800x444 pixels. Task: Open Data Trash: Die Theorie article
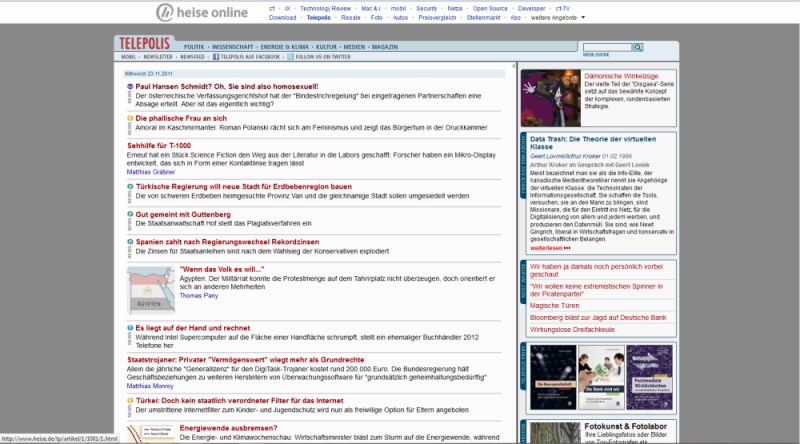[x=593, y=142]
